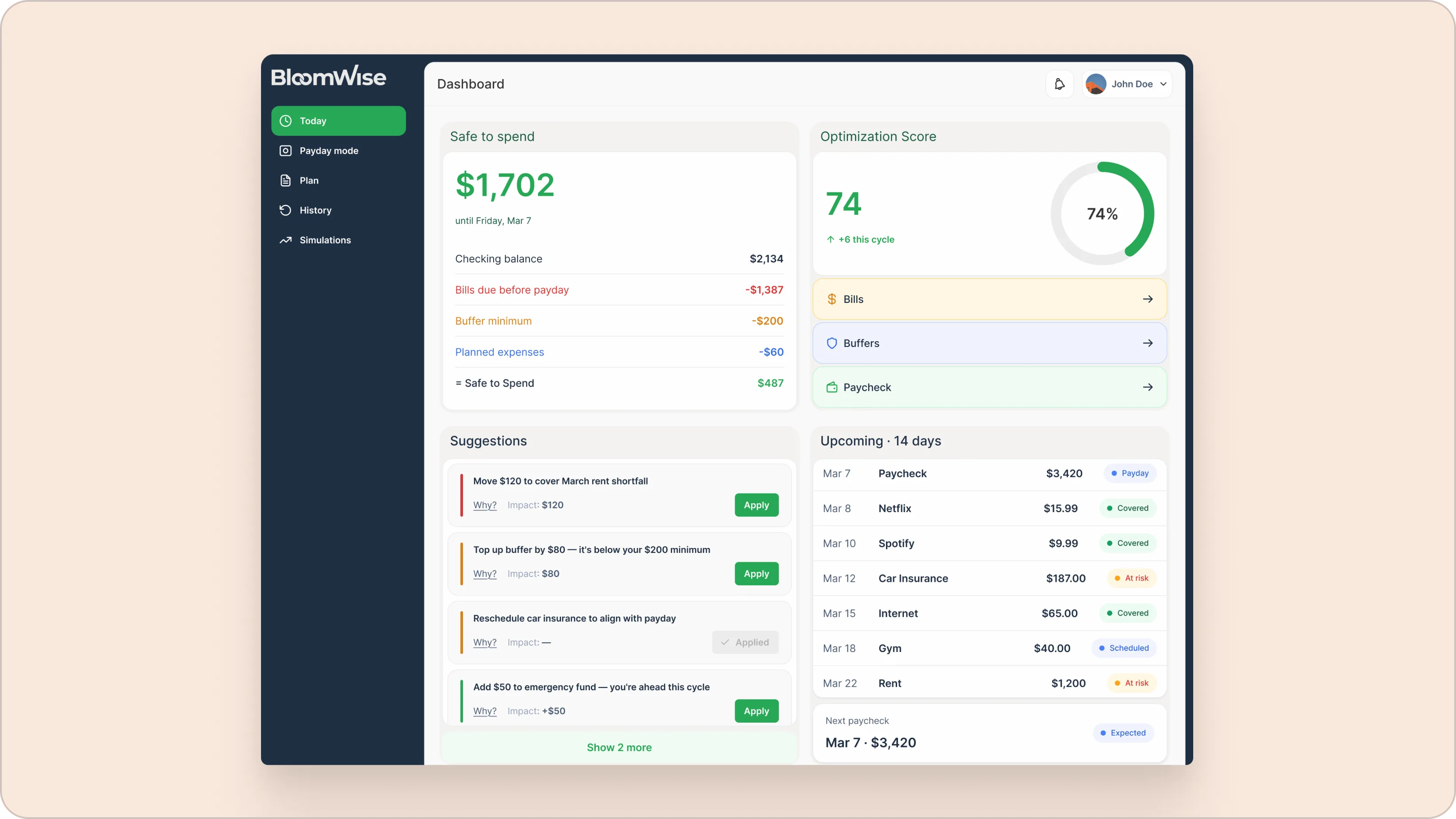This screenshot has height=819, width=1456.
Task: Open the Paycheck optimization card
Action: [989, 387]
